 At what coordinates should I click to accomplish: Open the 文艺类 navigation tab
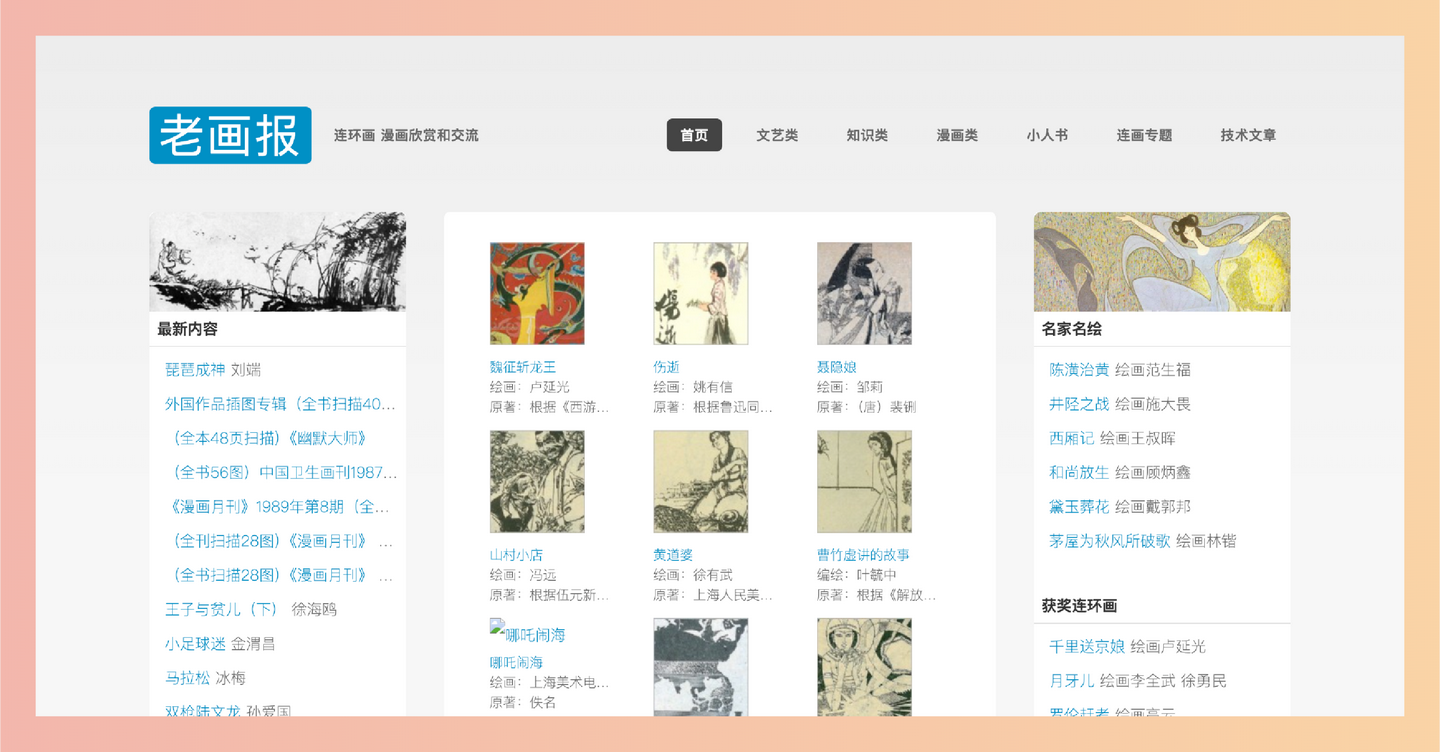click(777, 135)
